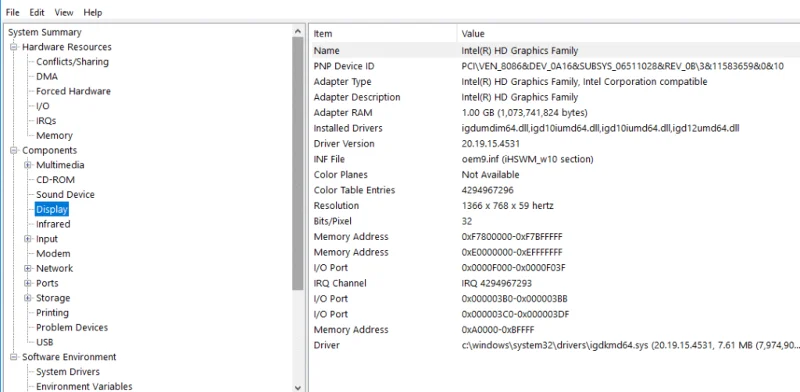Image resolution: width=800 pixels, height=392 pixels.
Task: Select the PNP Device ID row
Action: pyautogui.click(x=555, y=66)
